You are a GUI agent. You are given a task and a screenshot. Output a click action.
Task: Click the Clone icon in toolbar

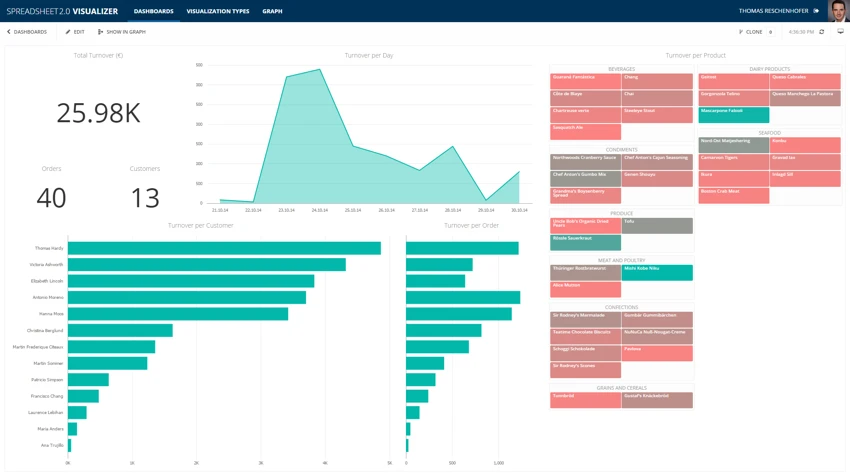point(741,32)
